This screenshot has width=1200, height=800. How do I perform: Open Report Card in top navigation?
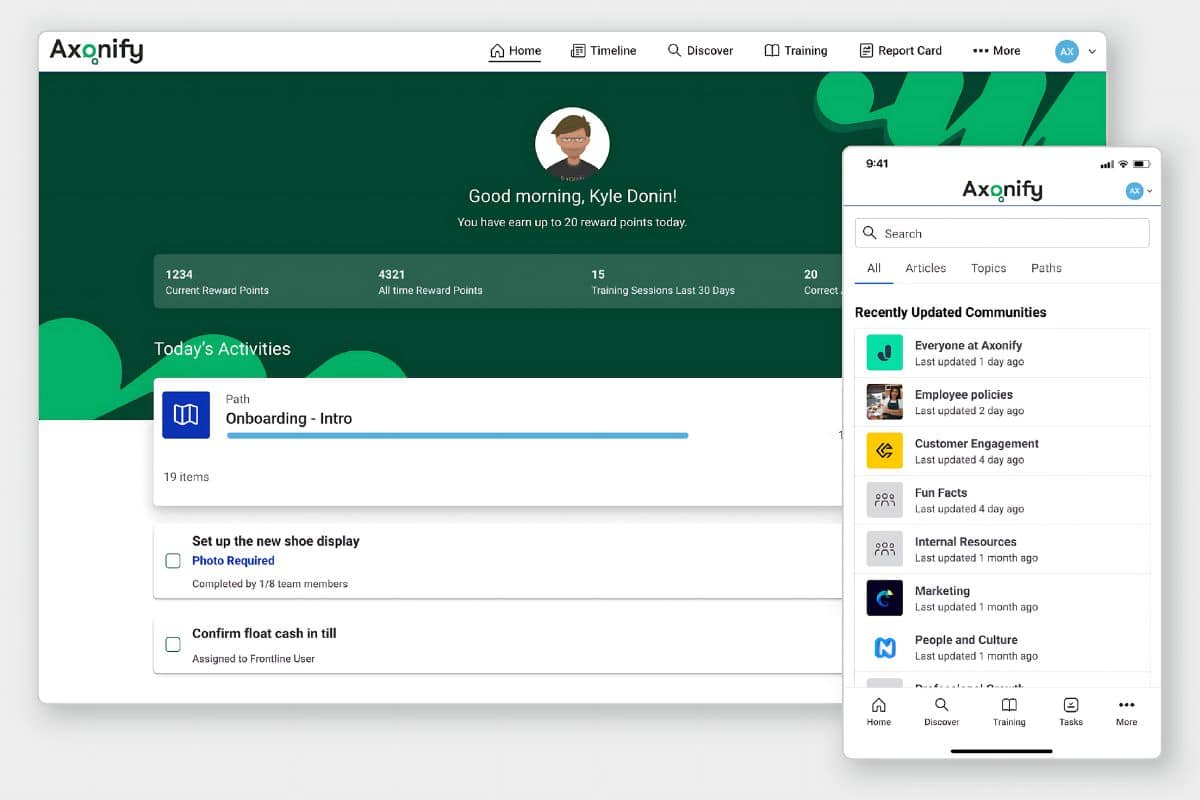tap(900, 51)
